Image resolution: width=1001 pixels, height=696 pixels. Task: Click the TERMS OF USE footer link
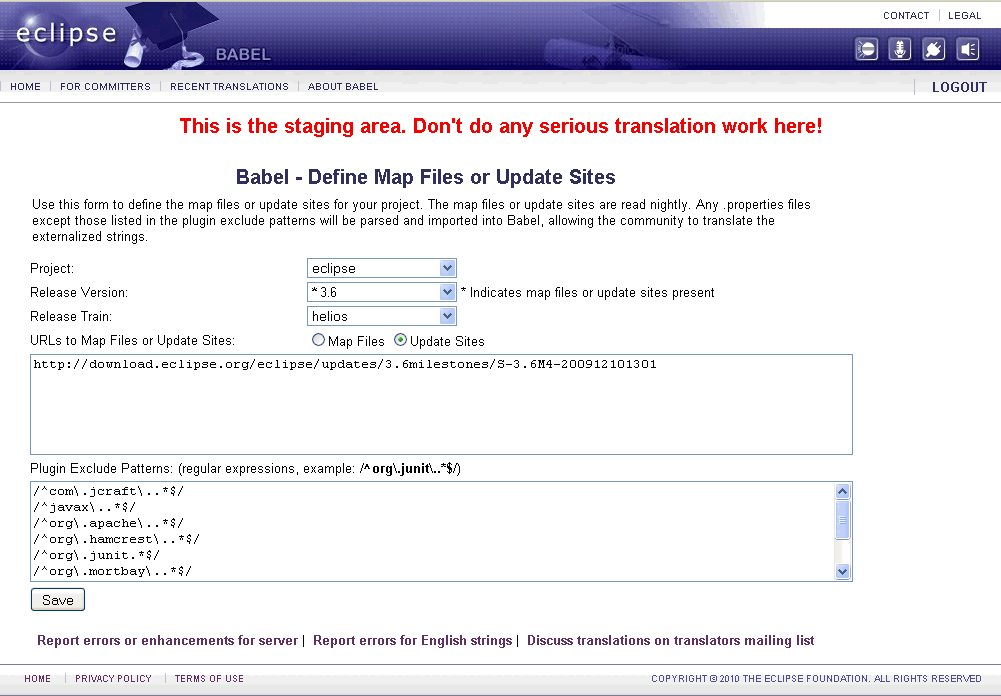[x=209, y=678]
